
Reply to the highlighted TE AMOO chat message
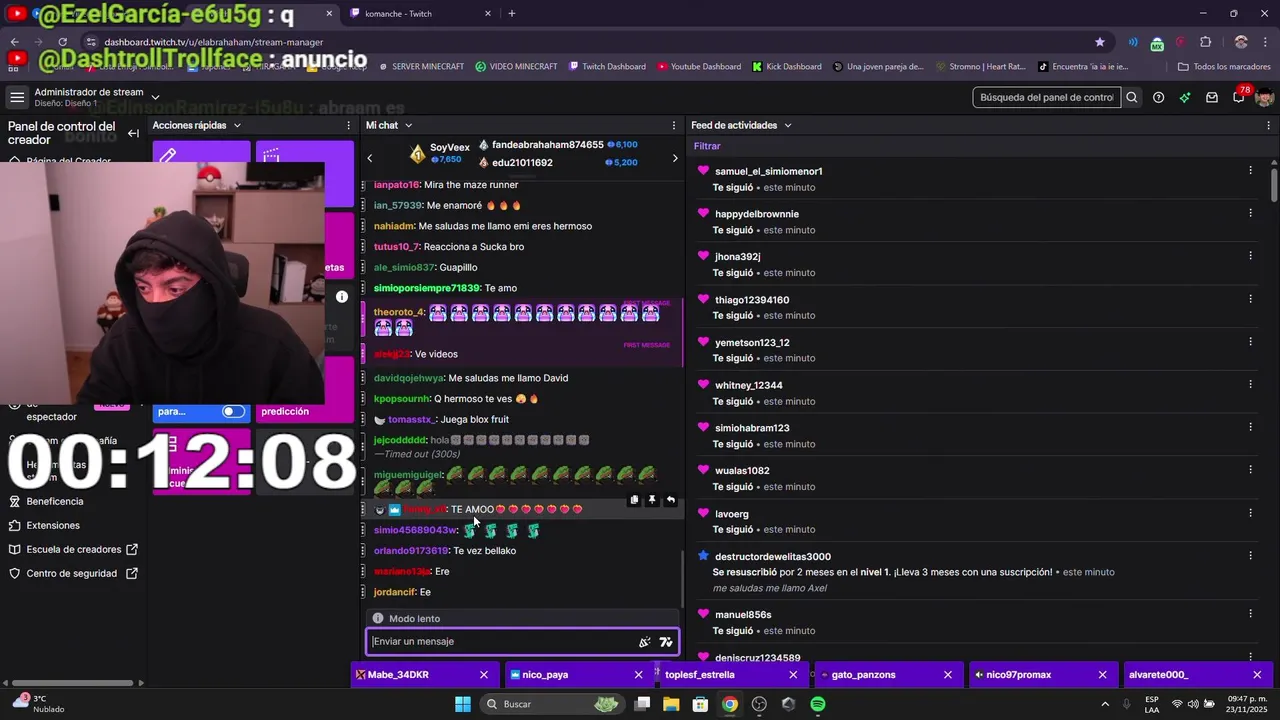[670, 500]
